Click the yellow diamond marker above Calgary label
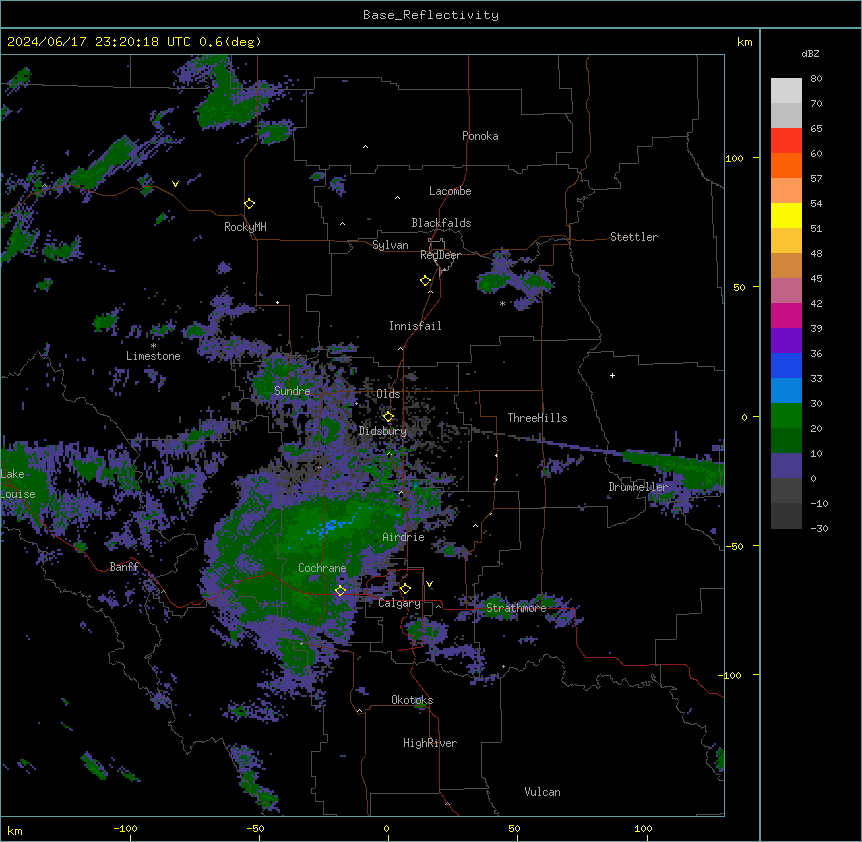The height and width of the screenshot is (842, 862). 405,589
